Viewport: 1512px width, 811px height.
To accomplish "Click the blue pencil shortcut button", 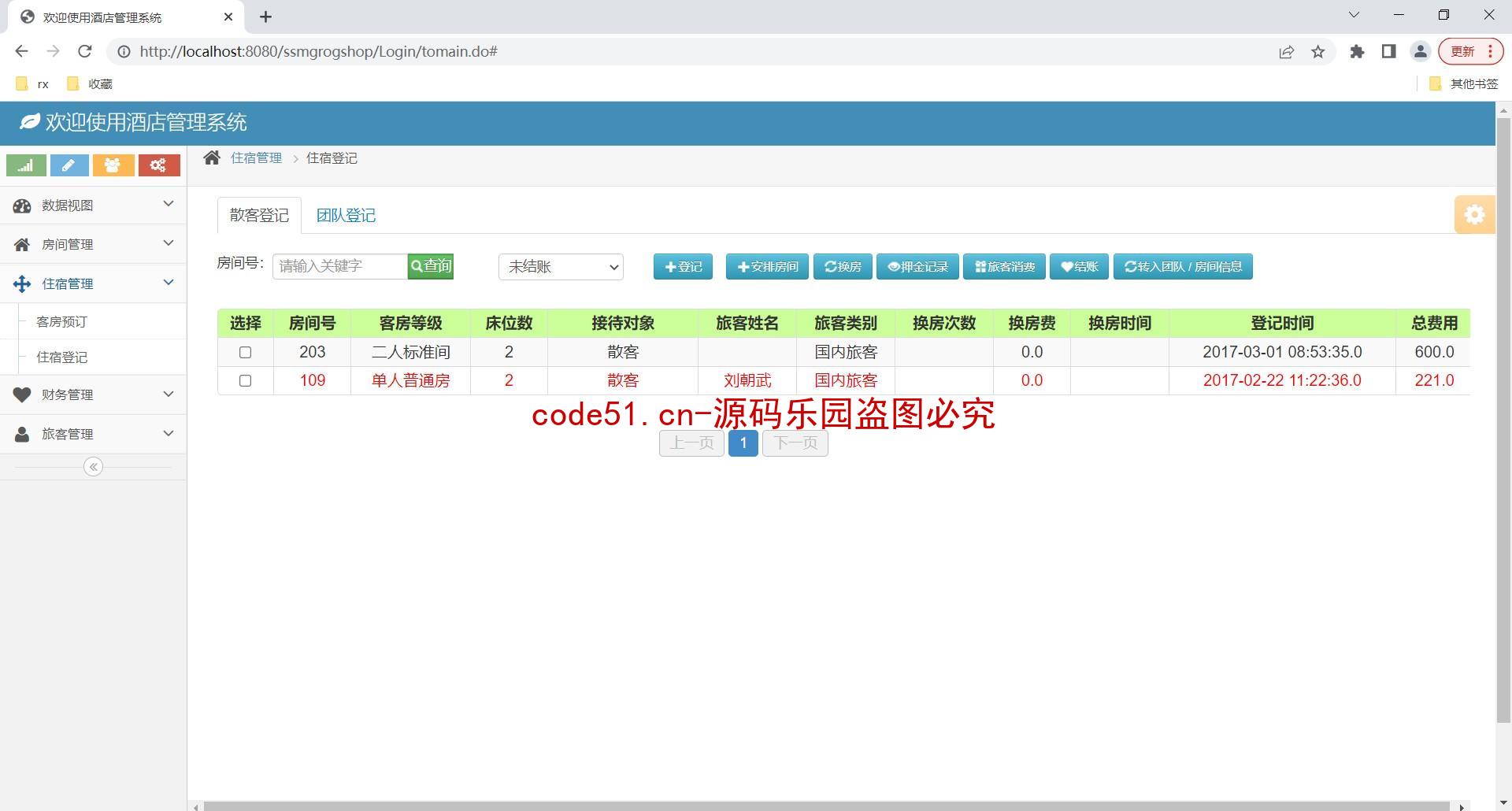I will (69, 165).
